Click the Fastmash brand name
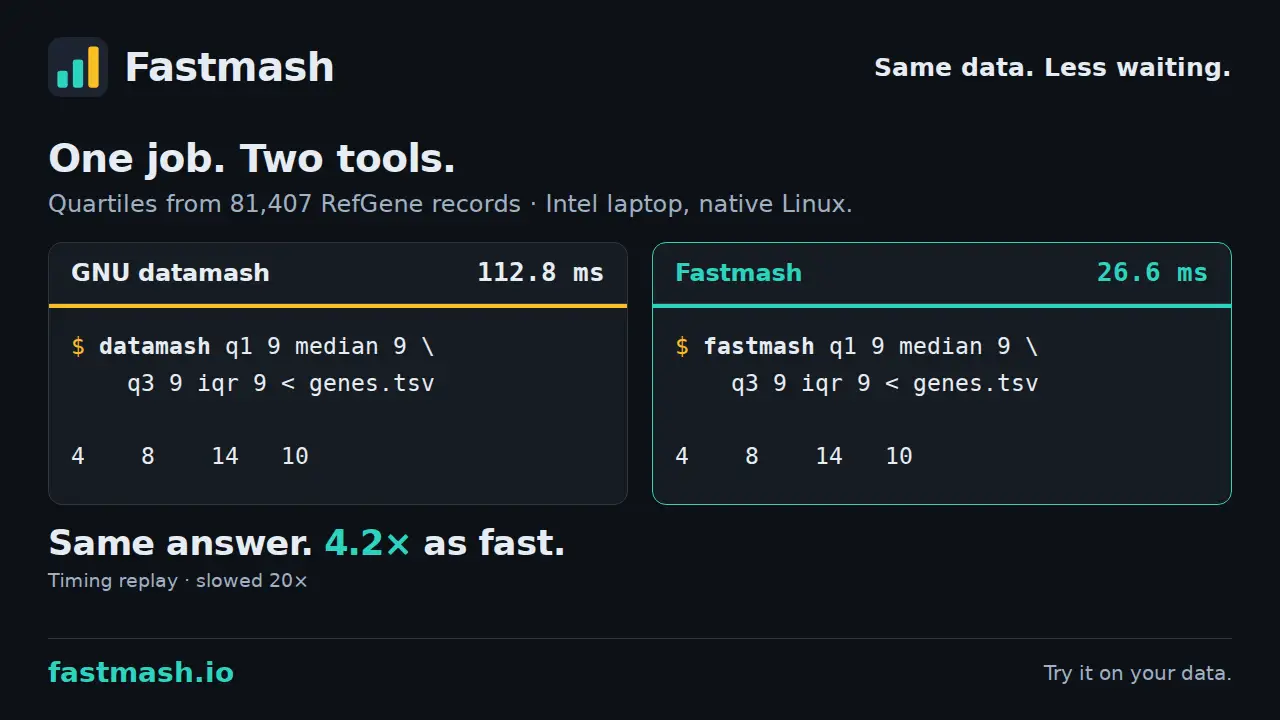This screenshot has width=1280, height=720. (229, 67)
